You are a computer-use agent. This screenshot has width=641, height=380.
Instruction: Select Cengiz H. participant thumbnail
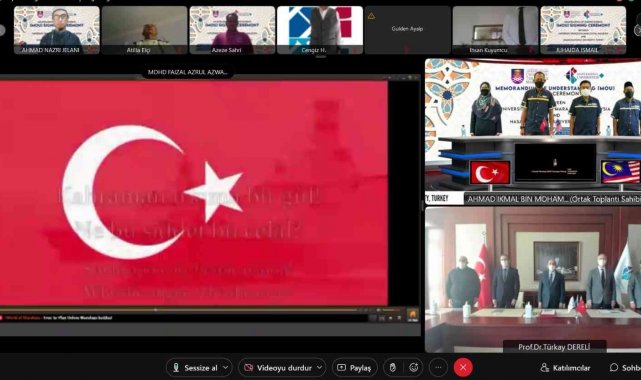point(320,30)
